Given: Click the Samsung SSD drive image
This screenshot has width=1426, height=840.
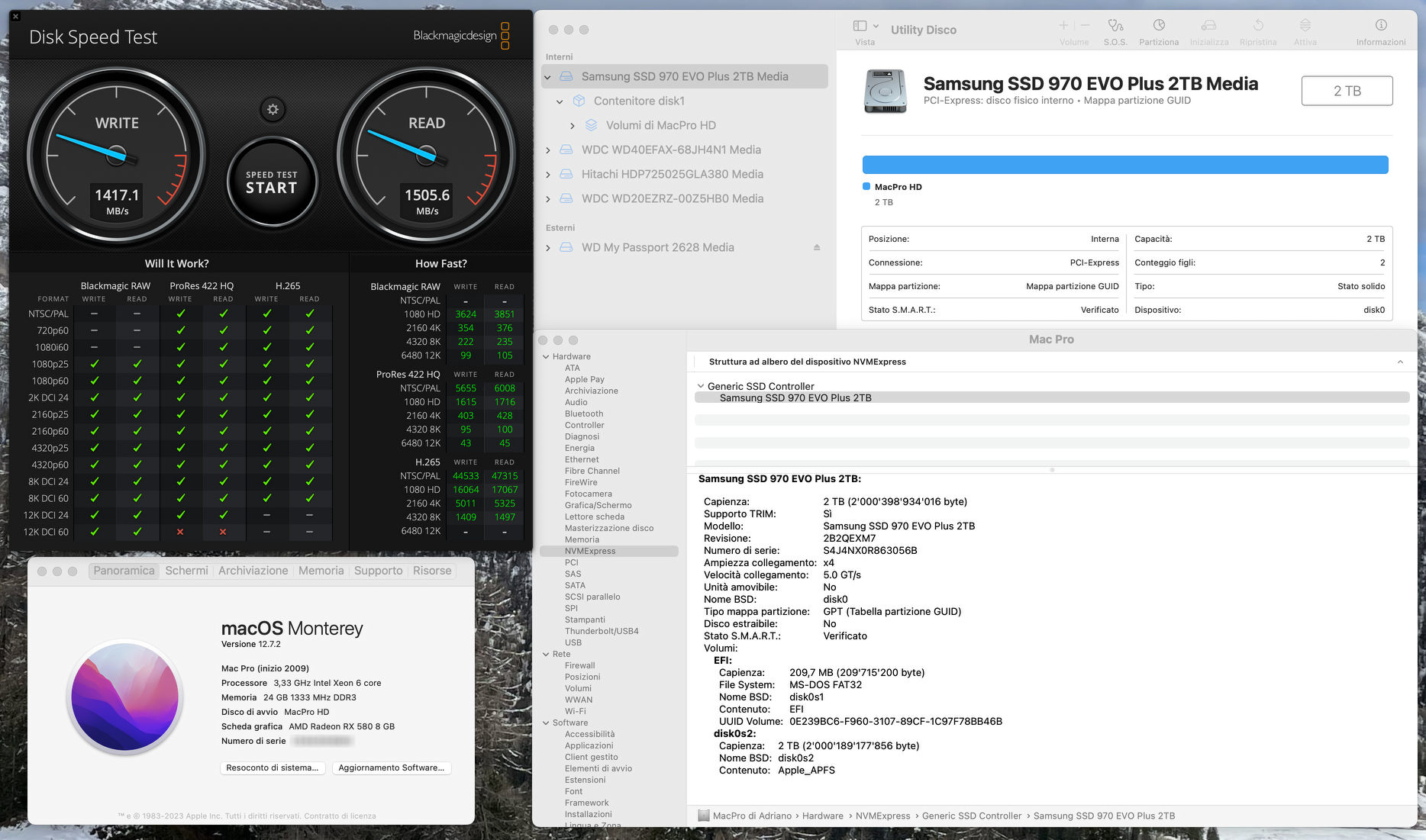Looking at the screenshot, I should pyautogui.click(x=886, y=91).
